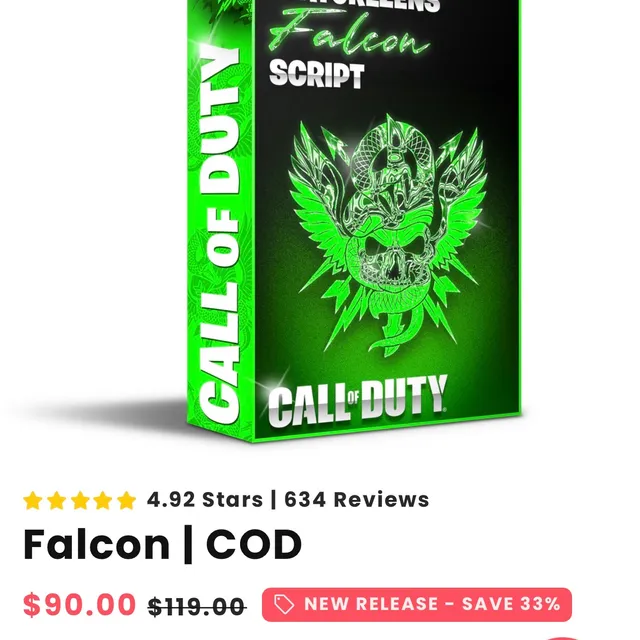The height and width of the screenshot is (640, 640).
Task: Click the crossed-out $119.00 original price
Action: coord(197,607)
